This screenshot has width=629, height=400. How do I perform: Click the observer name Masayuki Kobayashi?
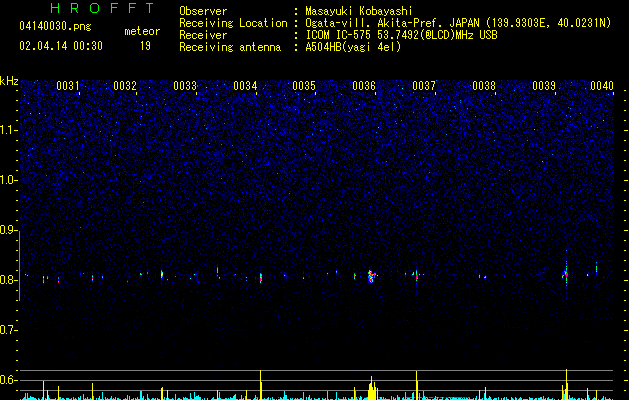(x=359, y=11)
